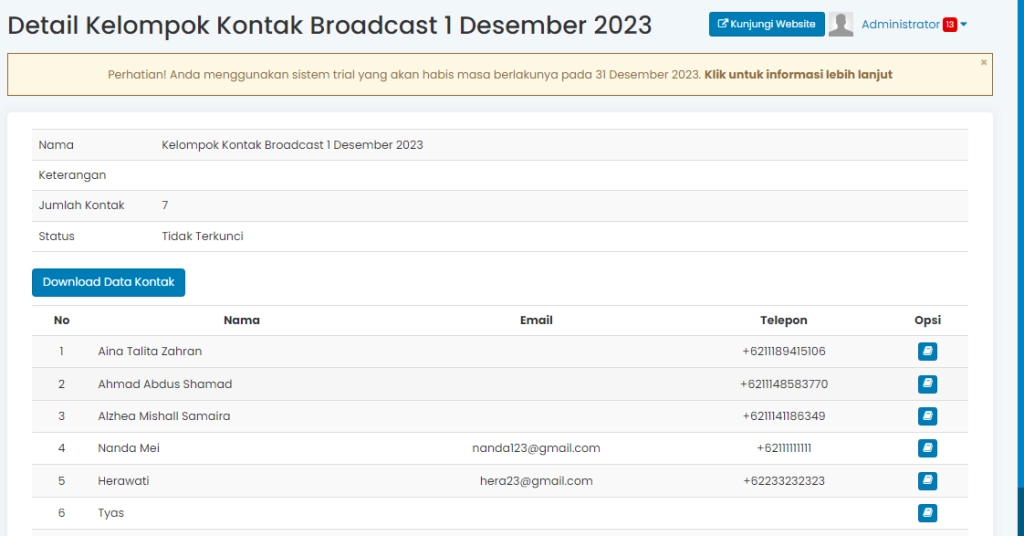Click the Email column header
The height and width of the screenshot is (536, 1024).
pyautogui.click(x=536, y=320)
